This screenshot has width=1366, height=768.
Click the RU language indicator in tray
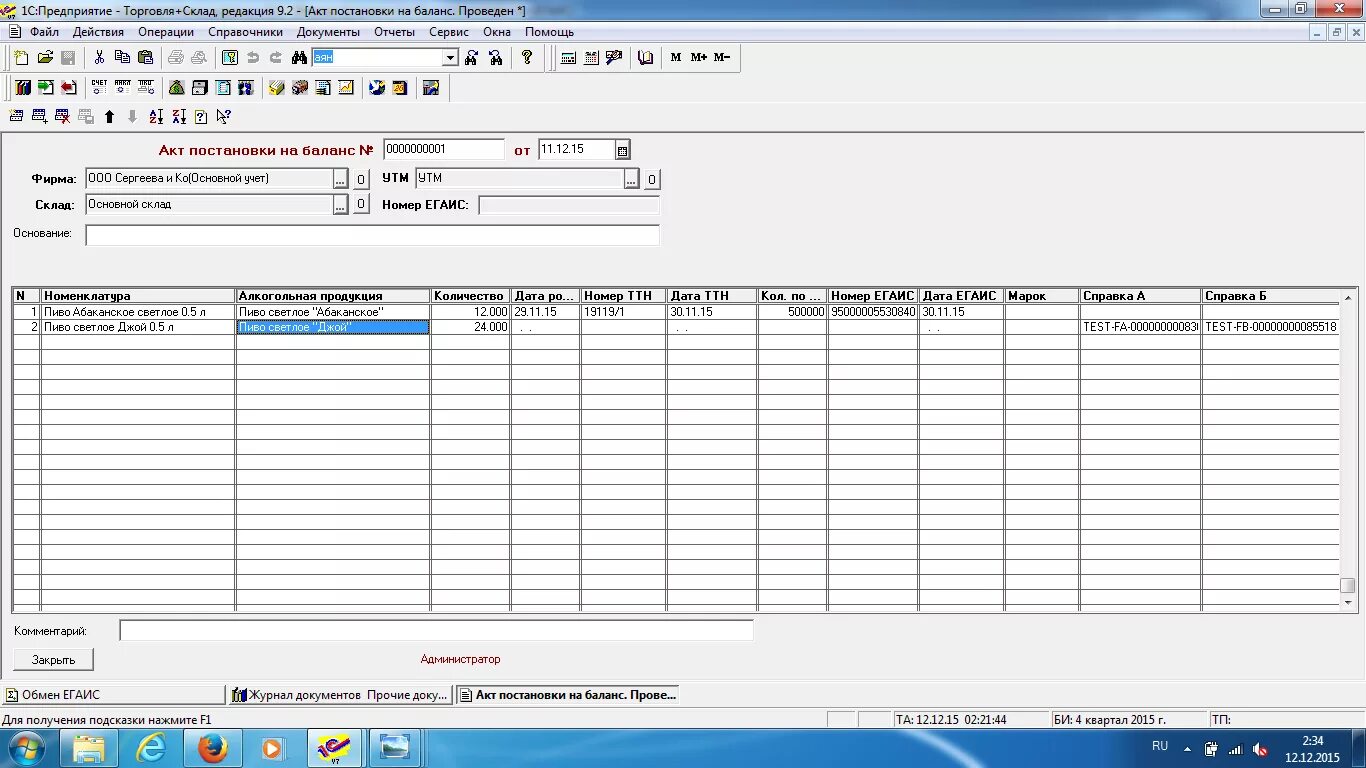[1160, 746]
